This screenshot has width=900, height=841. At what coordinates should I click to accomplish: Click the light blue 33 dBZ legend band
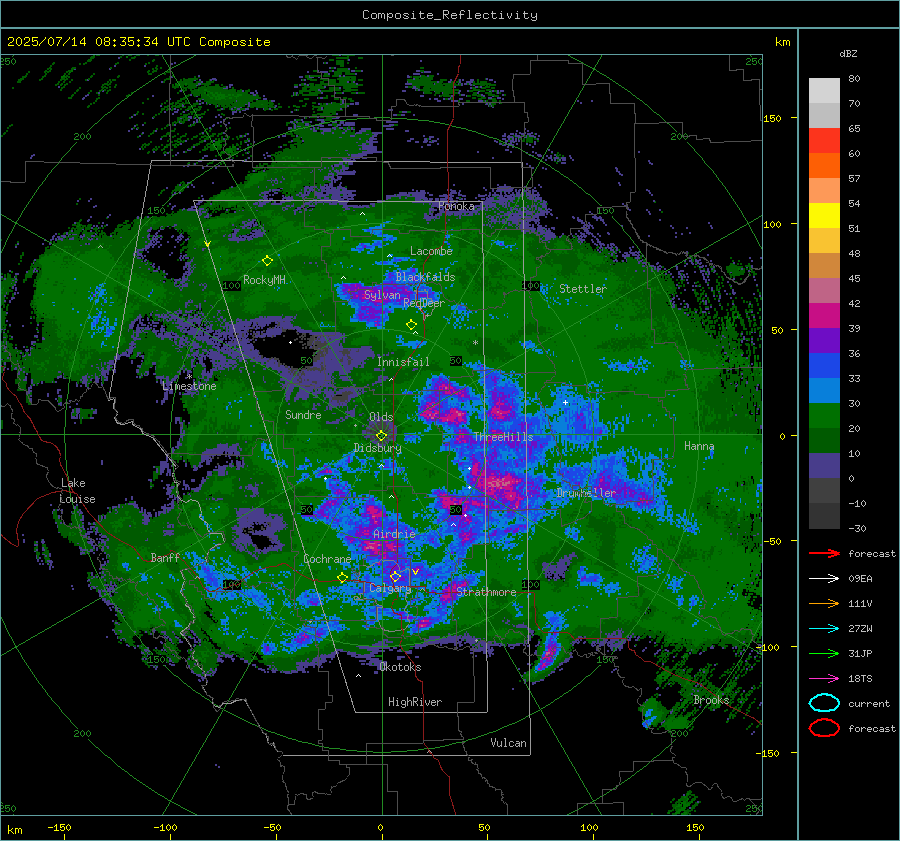pos(824,390)
